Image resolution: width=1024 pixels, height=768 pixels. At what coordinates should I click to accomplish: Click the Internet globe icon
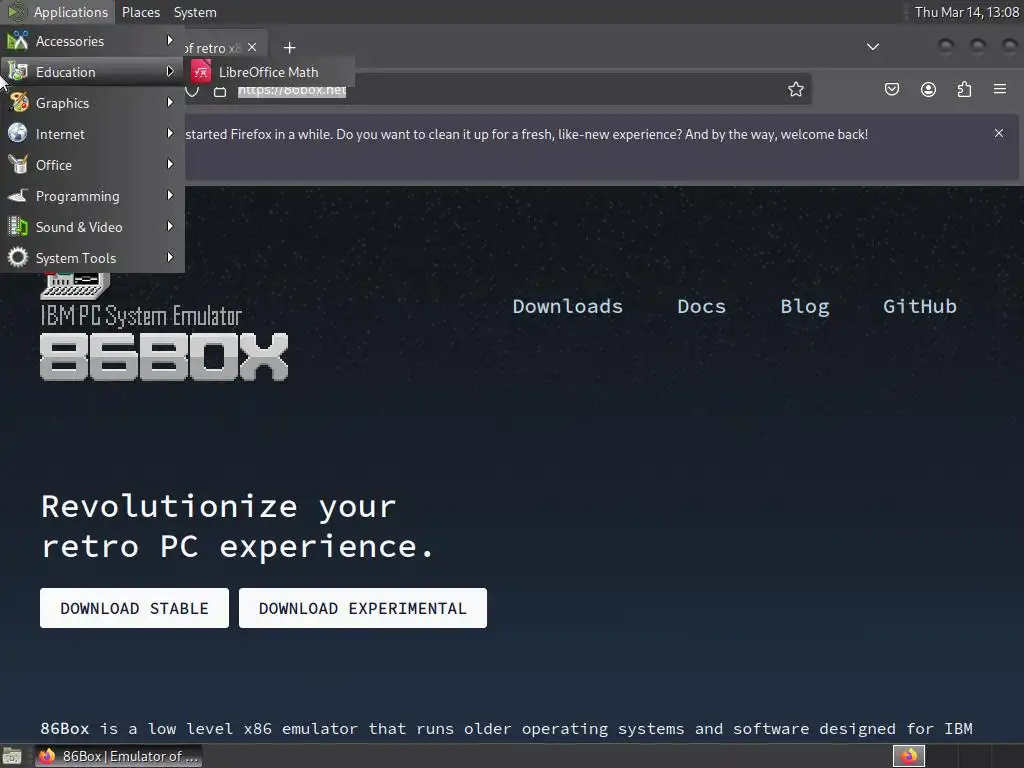click(x=18, y=133)
